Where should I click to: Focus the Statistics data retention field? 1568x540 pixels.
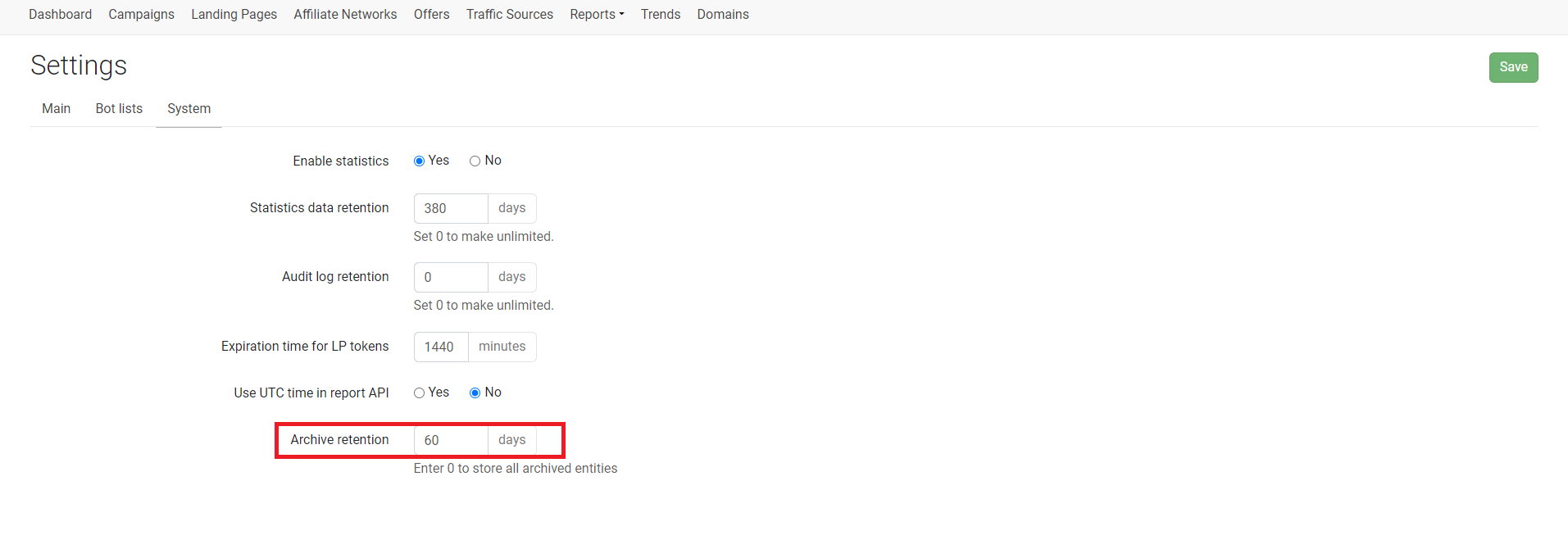point(451,208)
